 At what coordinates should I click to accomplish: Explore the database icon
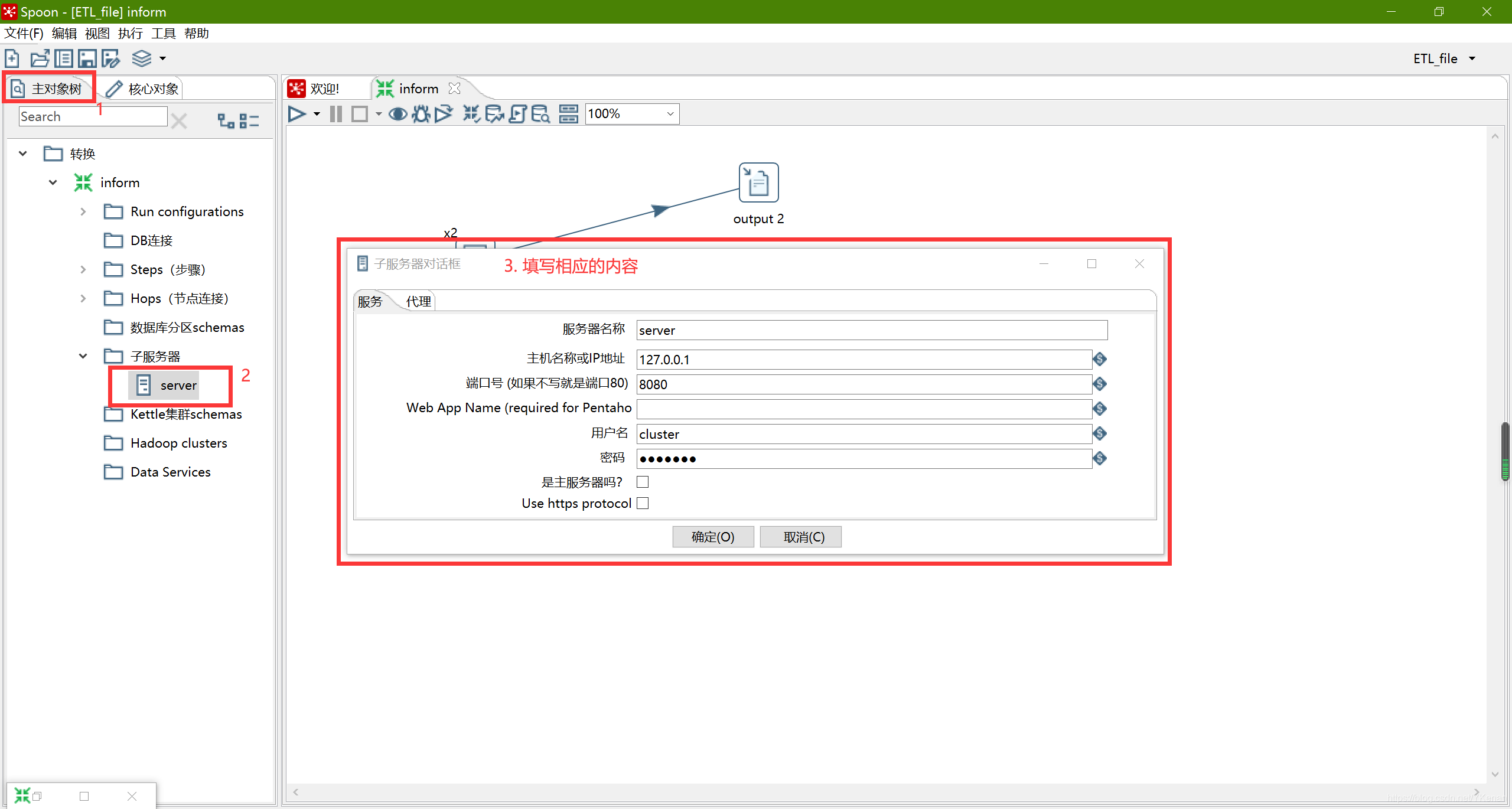[540, 114]
